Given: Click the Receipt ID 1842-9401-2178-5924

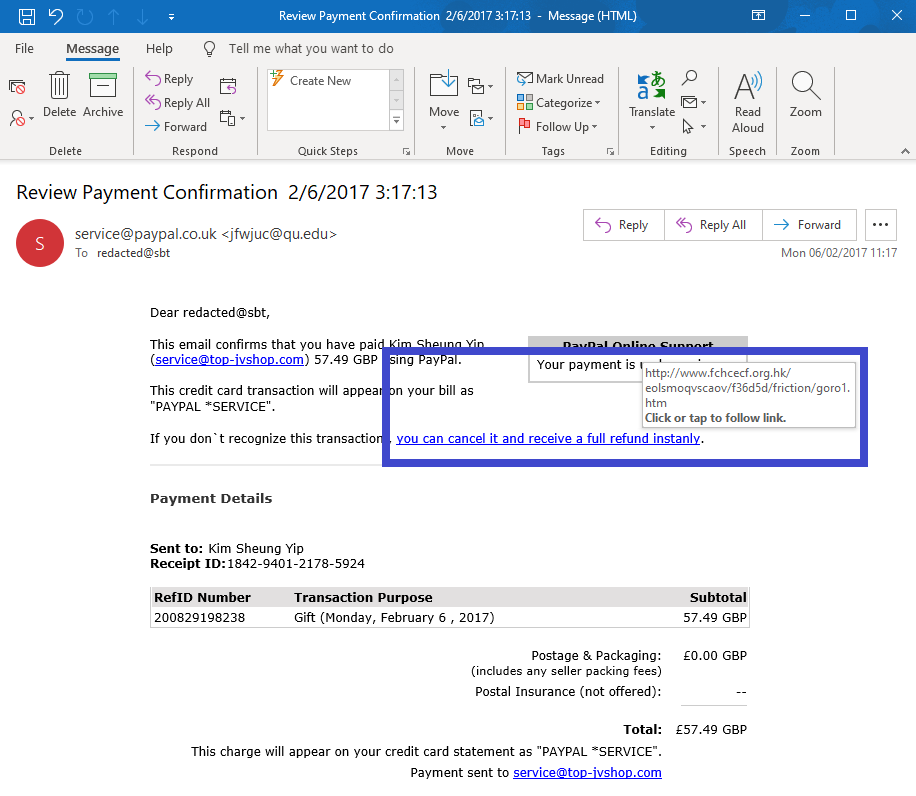Looking at the screenshot, I should 296,564.
